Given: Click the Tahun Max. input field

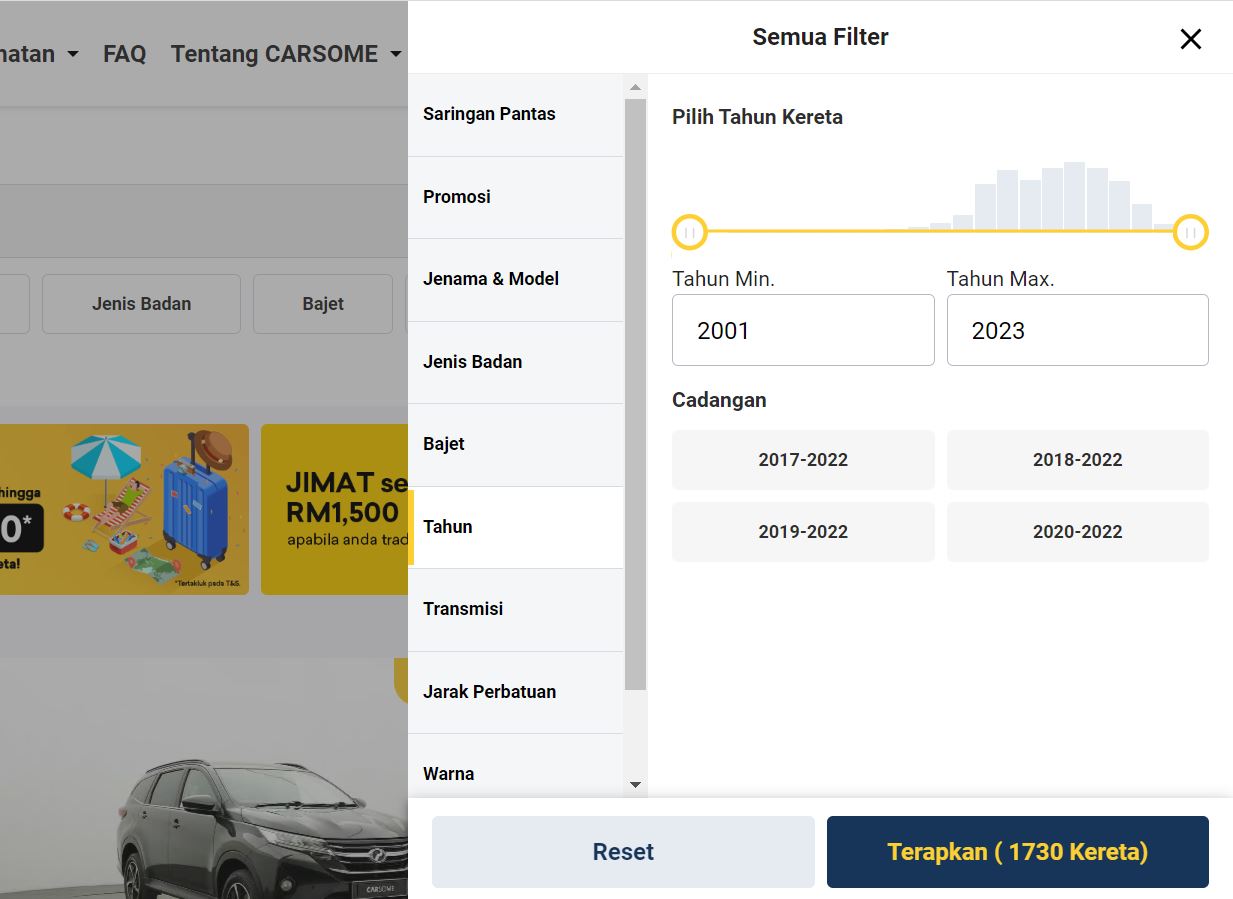Looking at the screenshot, I should click(1077, 330).
